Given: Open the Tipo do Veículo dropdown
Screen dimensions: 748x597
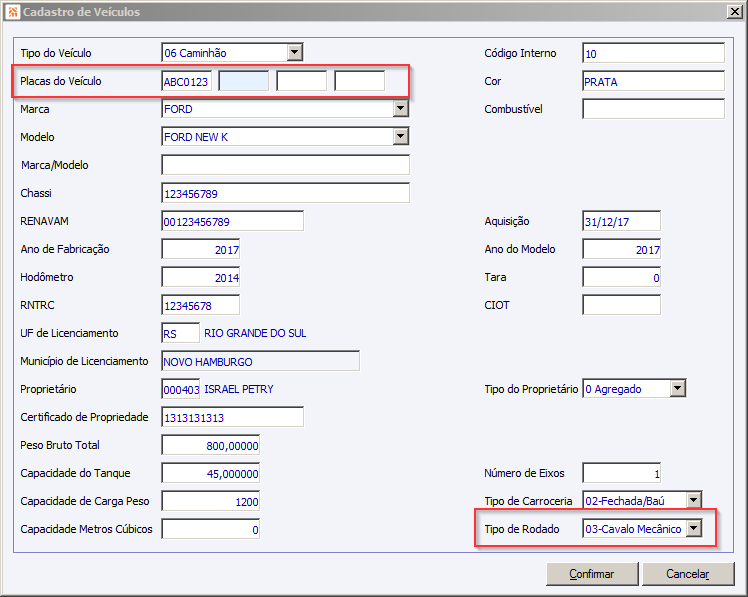Looking at the screenshot, I should (295, 52).
